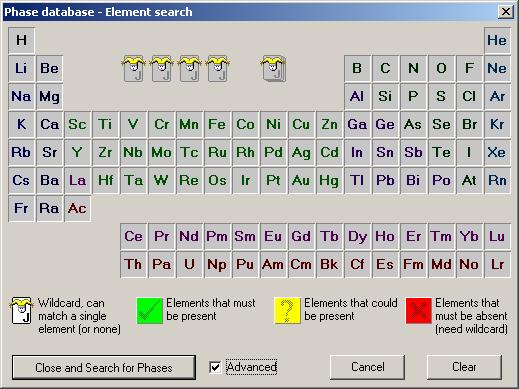Select the yttrium Y element

click(78, 152)
